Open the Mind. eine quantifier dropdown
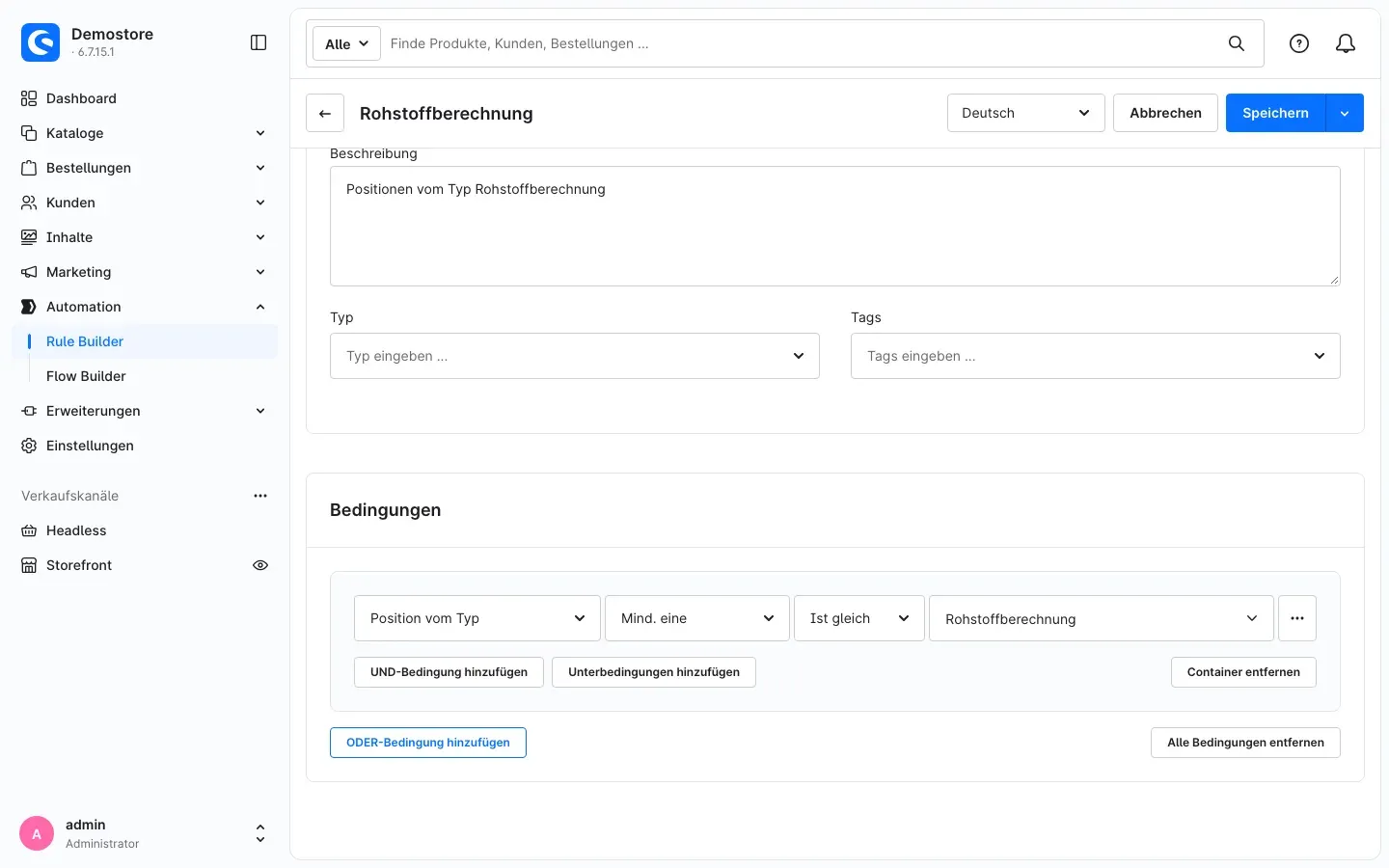 coord(697,618)
